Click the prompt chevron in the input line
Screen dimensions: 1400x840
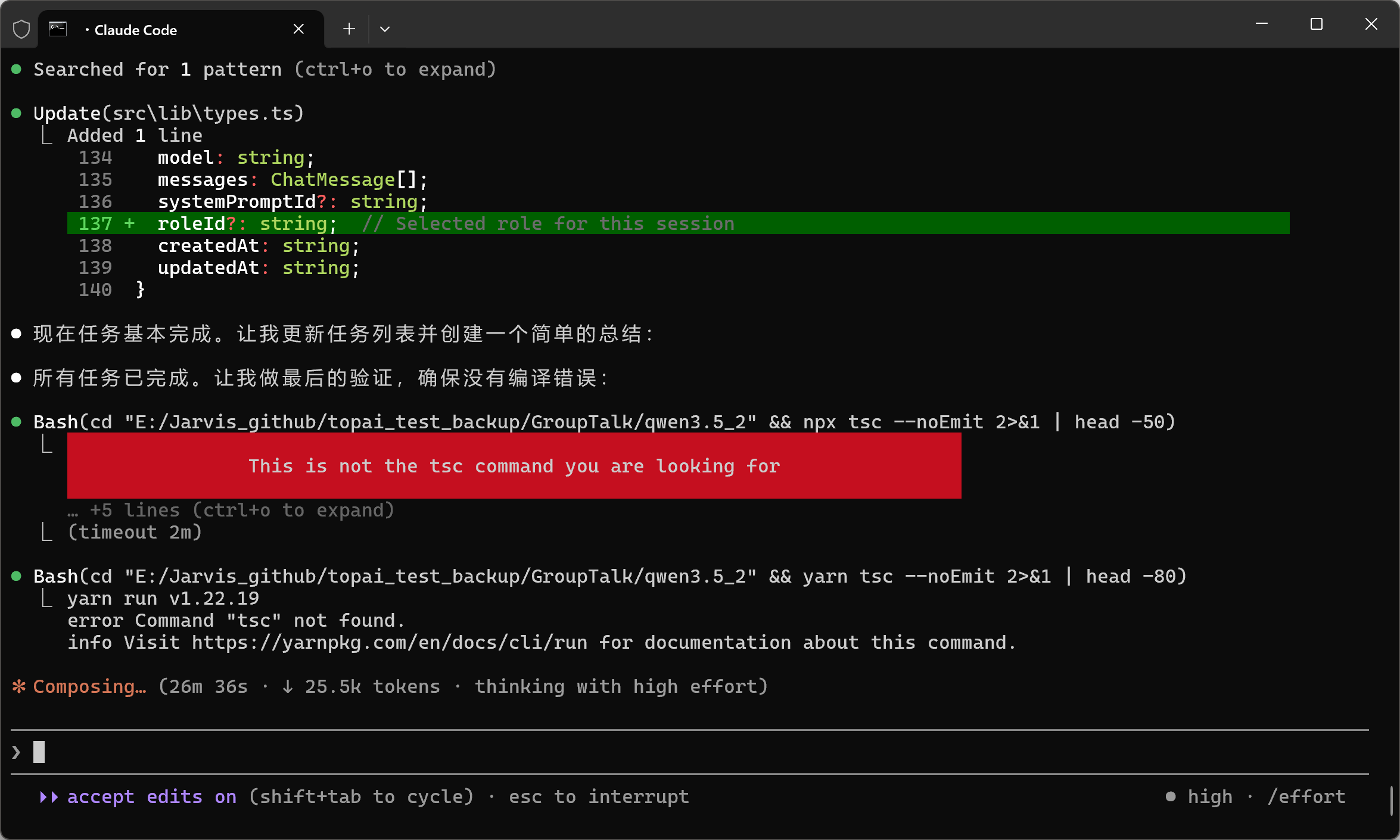click(15, 752)
